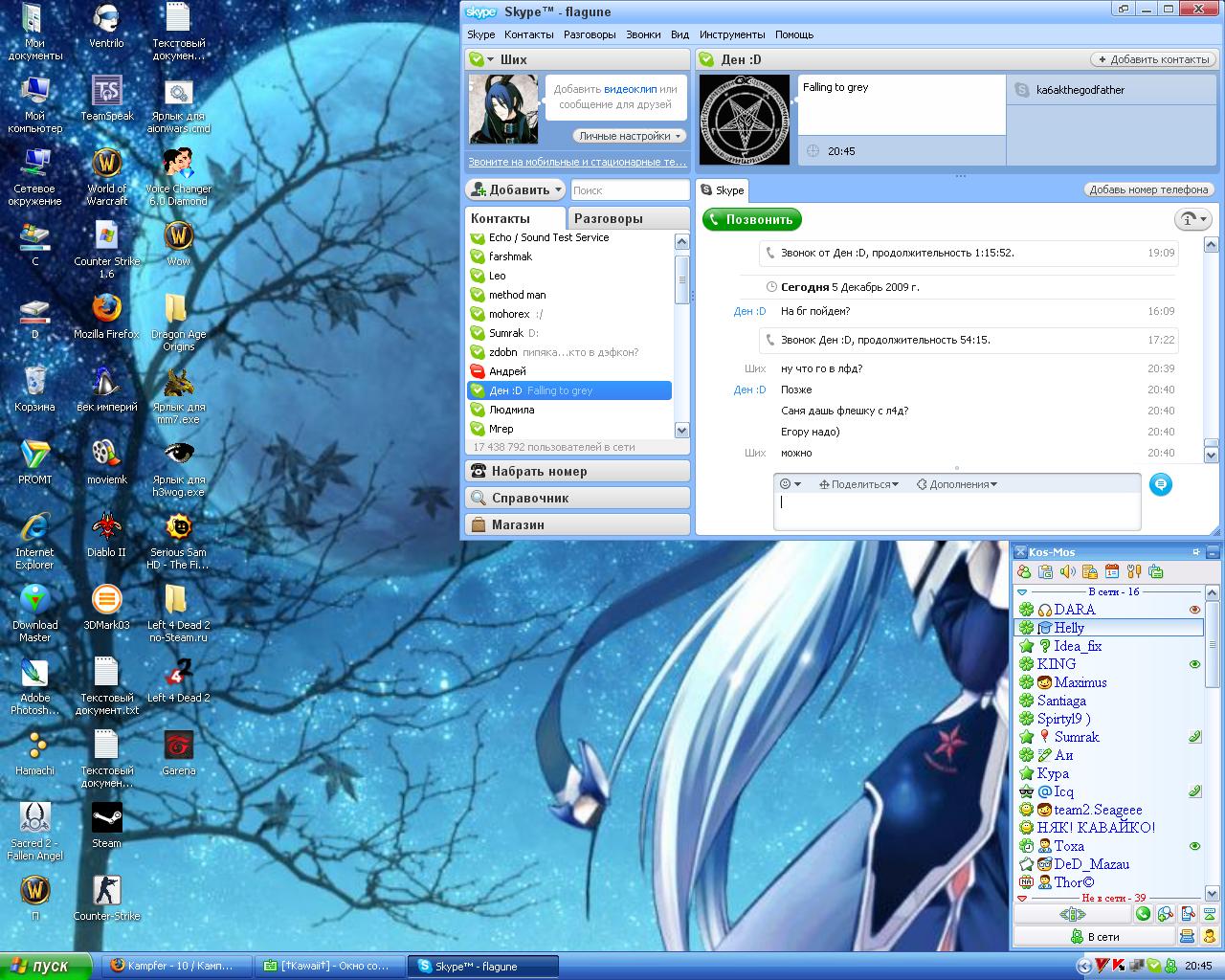Viewport: 1225px width, 980px height.
Task: Collapse the 'В сети - 16' group in Kos-Mos
Action: [x=1022, y=592]
